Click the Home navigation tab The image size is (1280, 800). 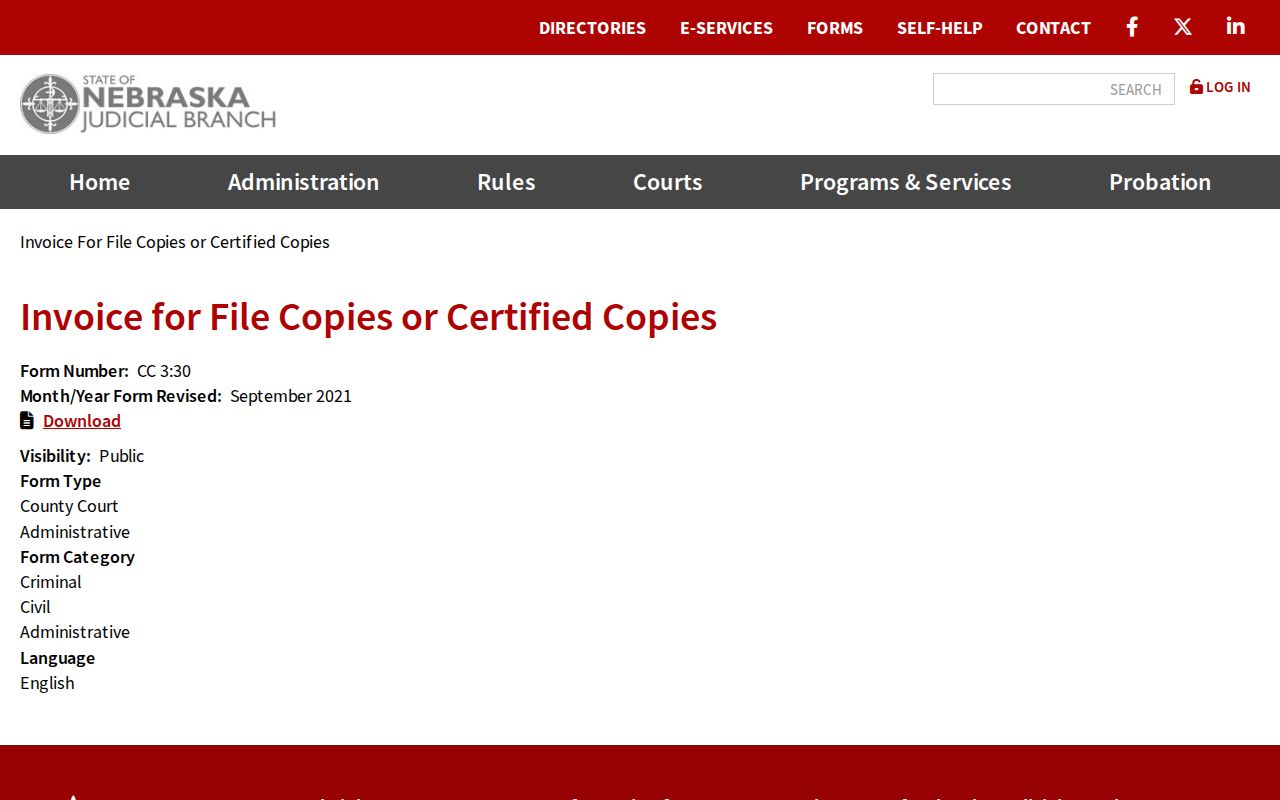click(x=99, y=182)
